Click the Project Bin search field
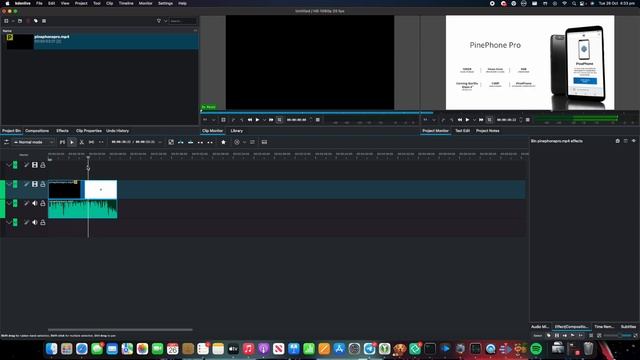 tap(182, 21)
